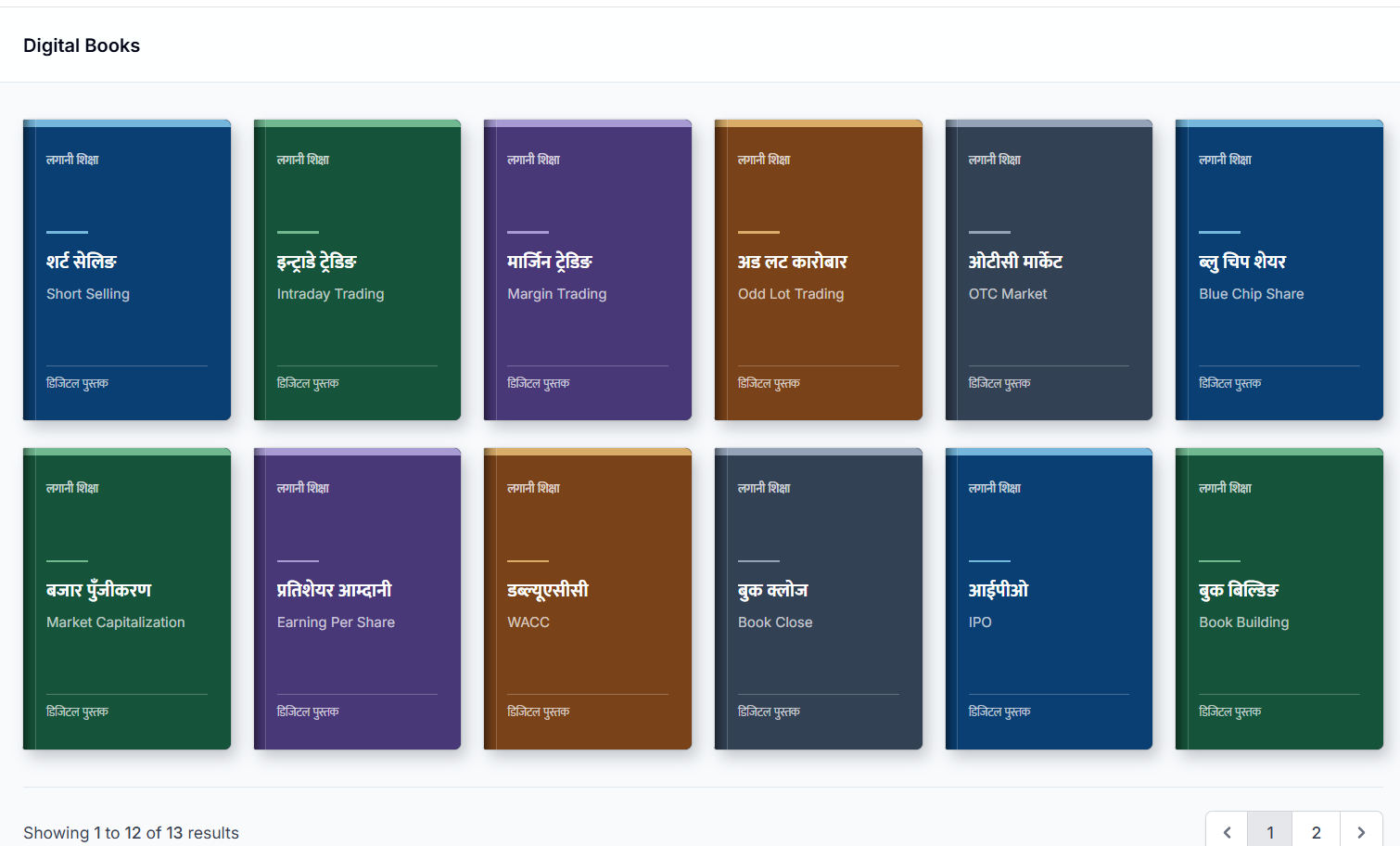Viewport: 1400px width, 846px height.
Task: Open the Market Capitalization book
Action: [x=127, y=599]
